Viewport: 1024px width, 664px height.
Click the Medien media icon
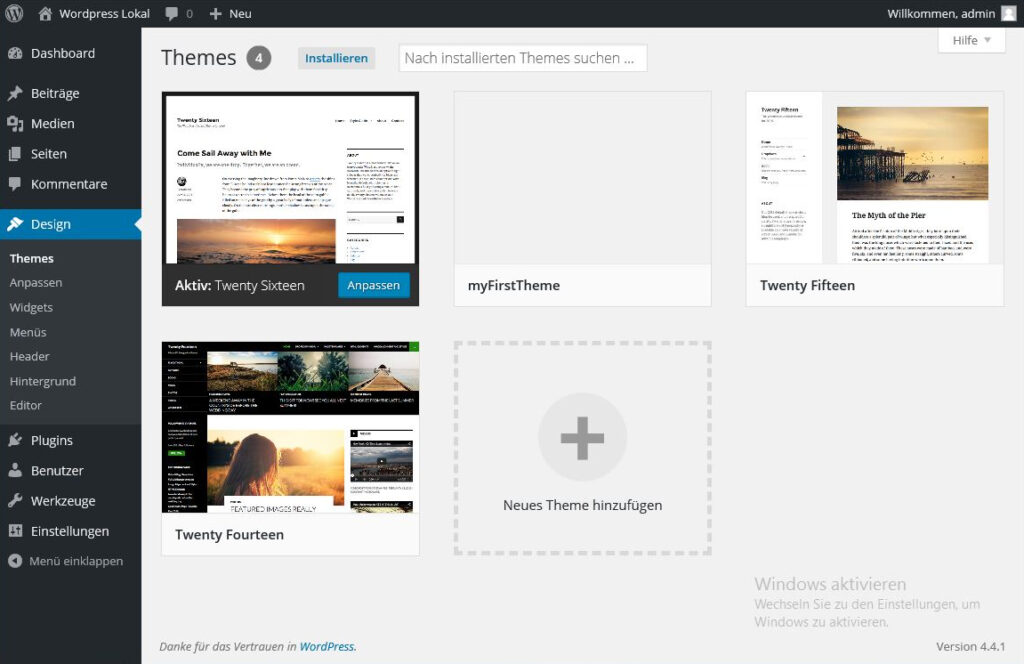click(x=15, y=123)
